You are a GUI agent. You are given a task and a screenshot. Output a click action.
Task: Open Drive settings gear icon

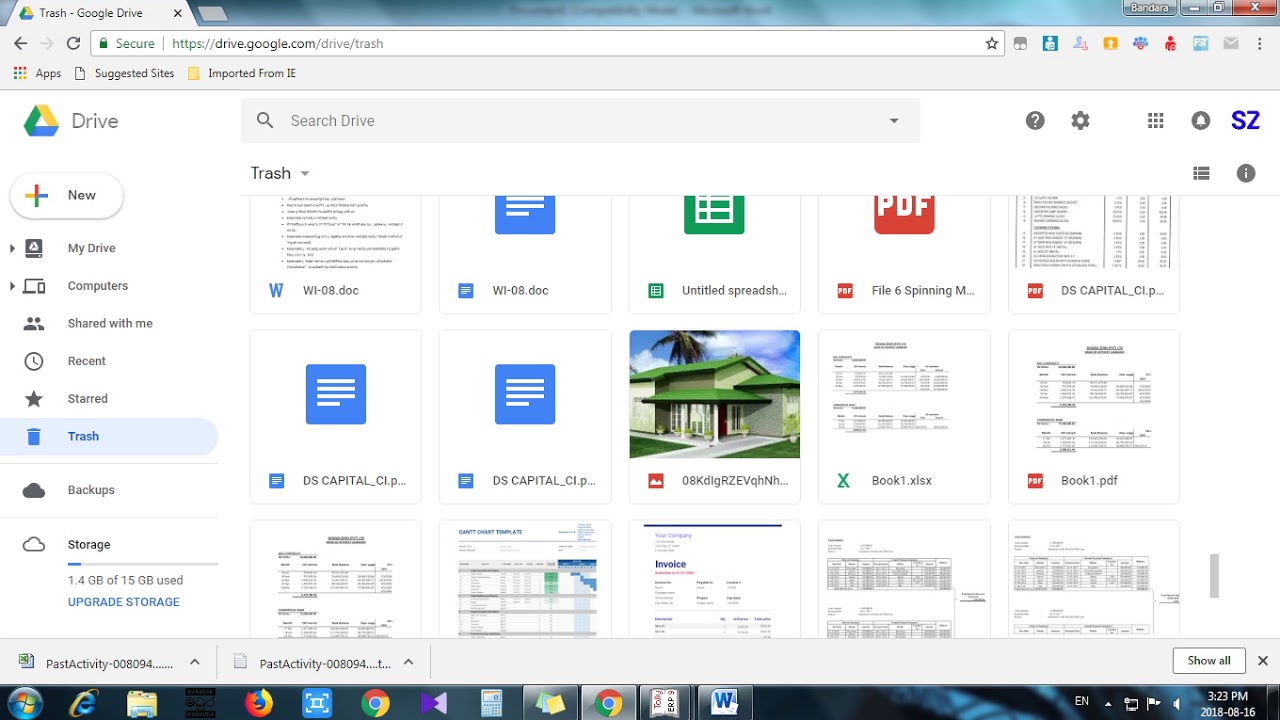(1080, 121)
